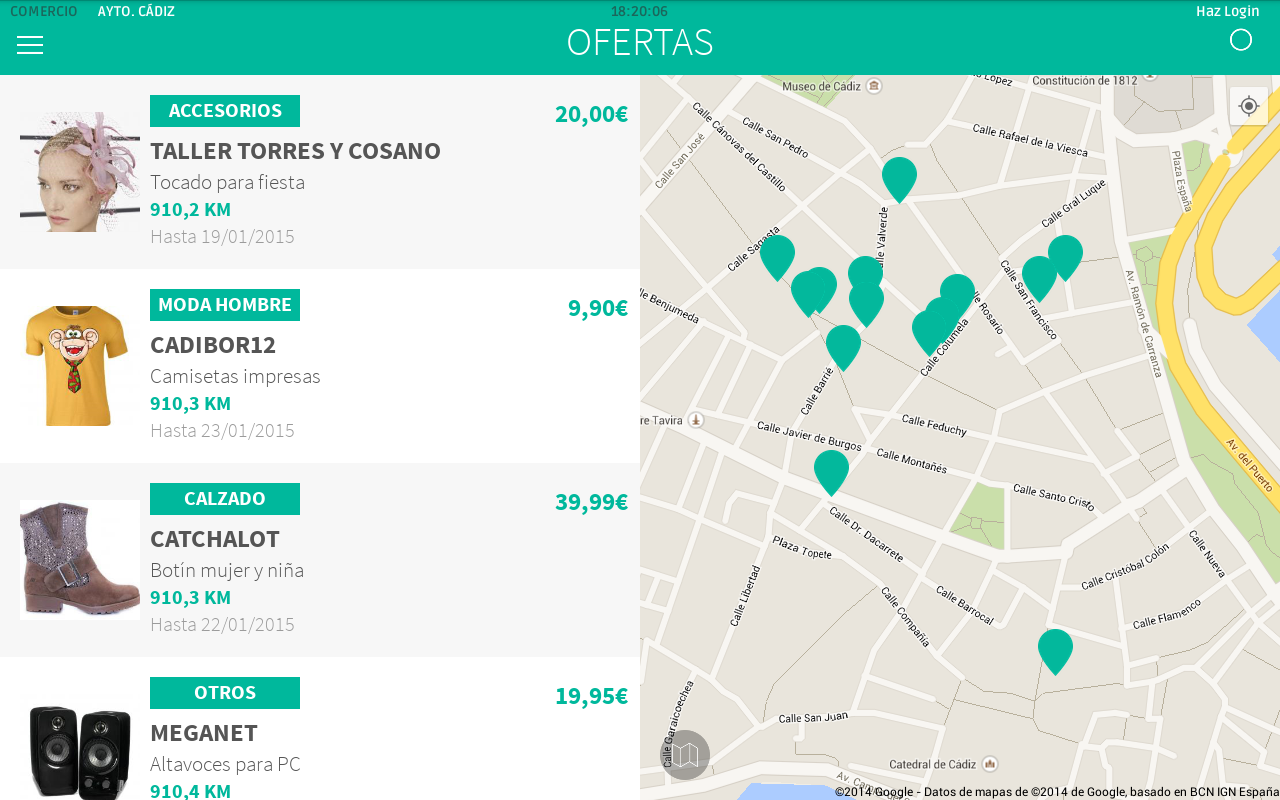Select map pin near Calle Flamenco

tap(1055, 651)
